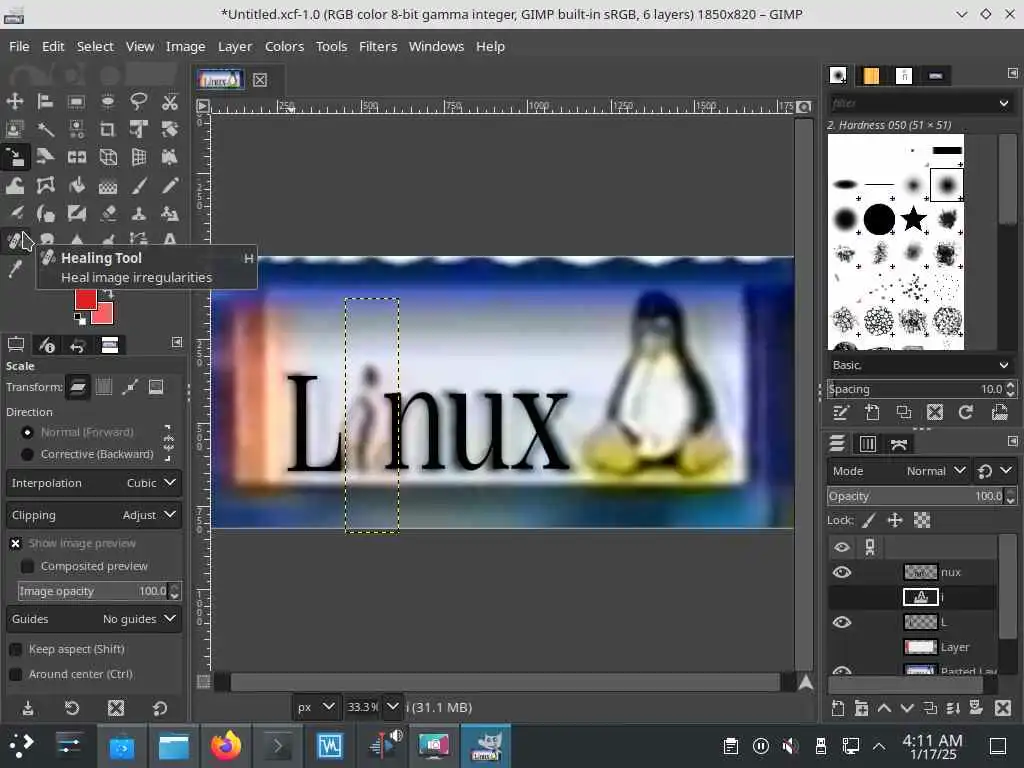
Task: Select the Warp Transform wave tool
Action: (x=14, y=186)
